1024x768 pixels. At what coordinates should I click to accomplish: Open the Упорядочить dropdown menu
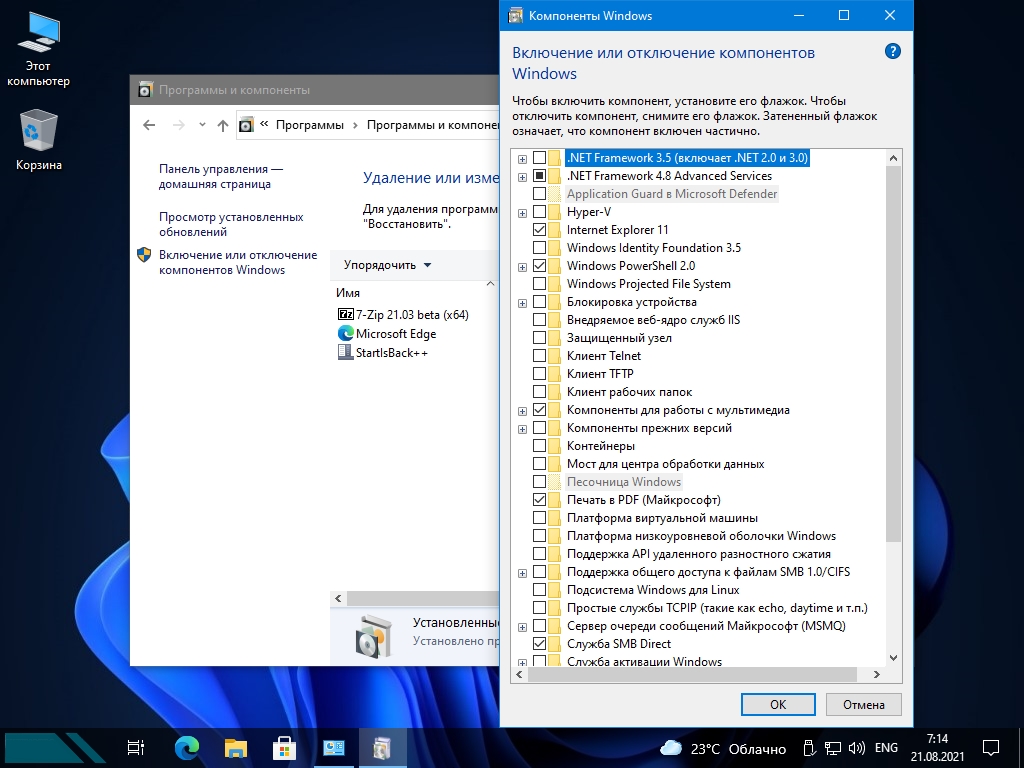coord(387,265)
